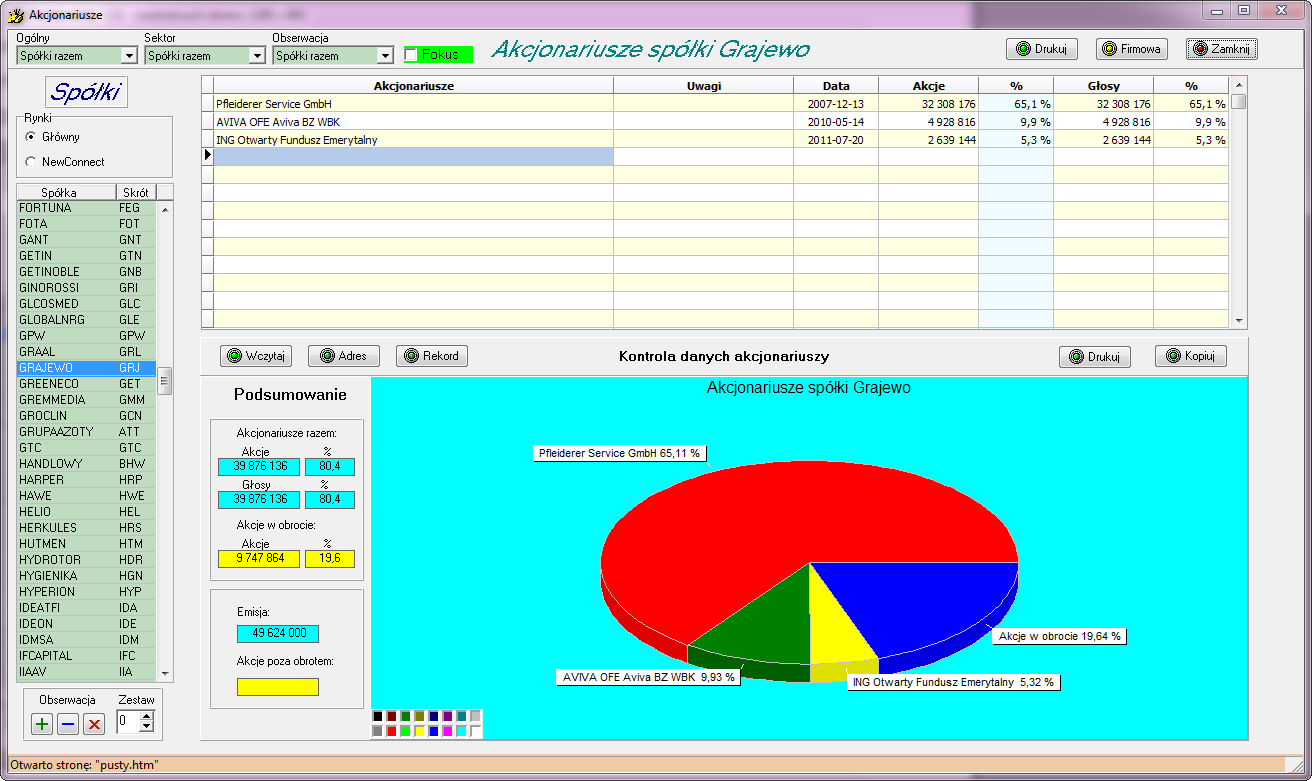Select ING Otwarty Fundusz Emerytalny row
Viewport: 1312px width, 781px height.
coord(716,140)
